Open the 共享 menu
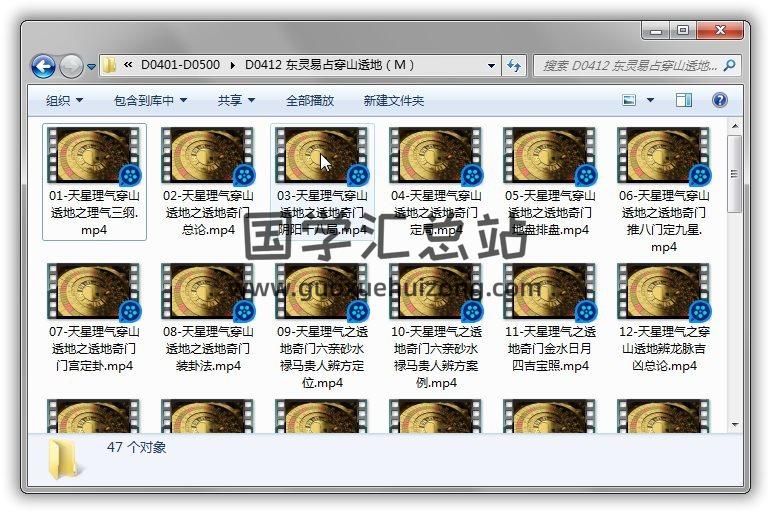Image resolution: width=771 pixels, height=514 pixels. coord(236,100)
